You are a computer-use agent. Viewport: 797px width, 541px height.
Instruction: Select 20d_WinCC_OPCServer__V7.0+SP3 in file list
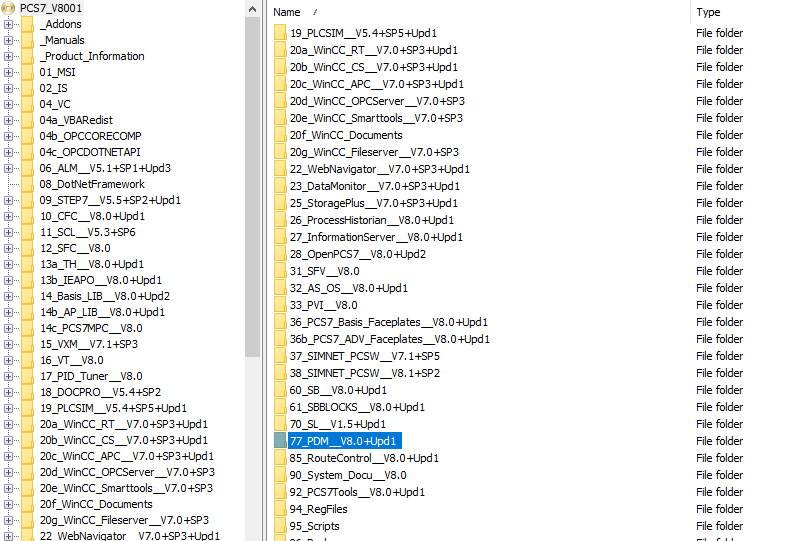pos(377,101)
